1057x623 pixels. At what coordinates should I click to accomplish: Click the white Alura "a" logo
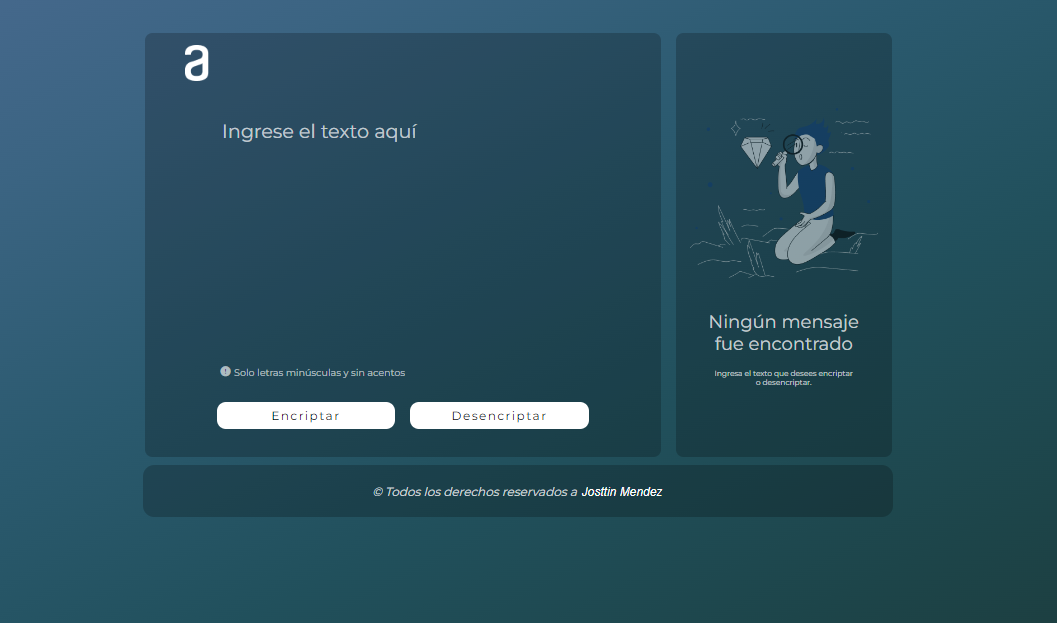(197, 63)
